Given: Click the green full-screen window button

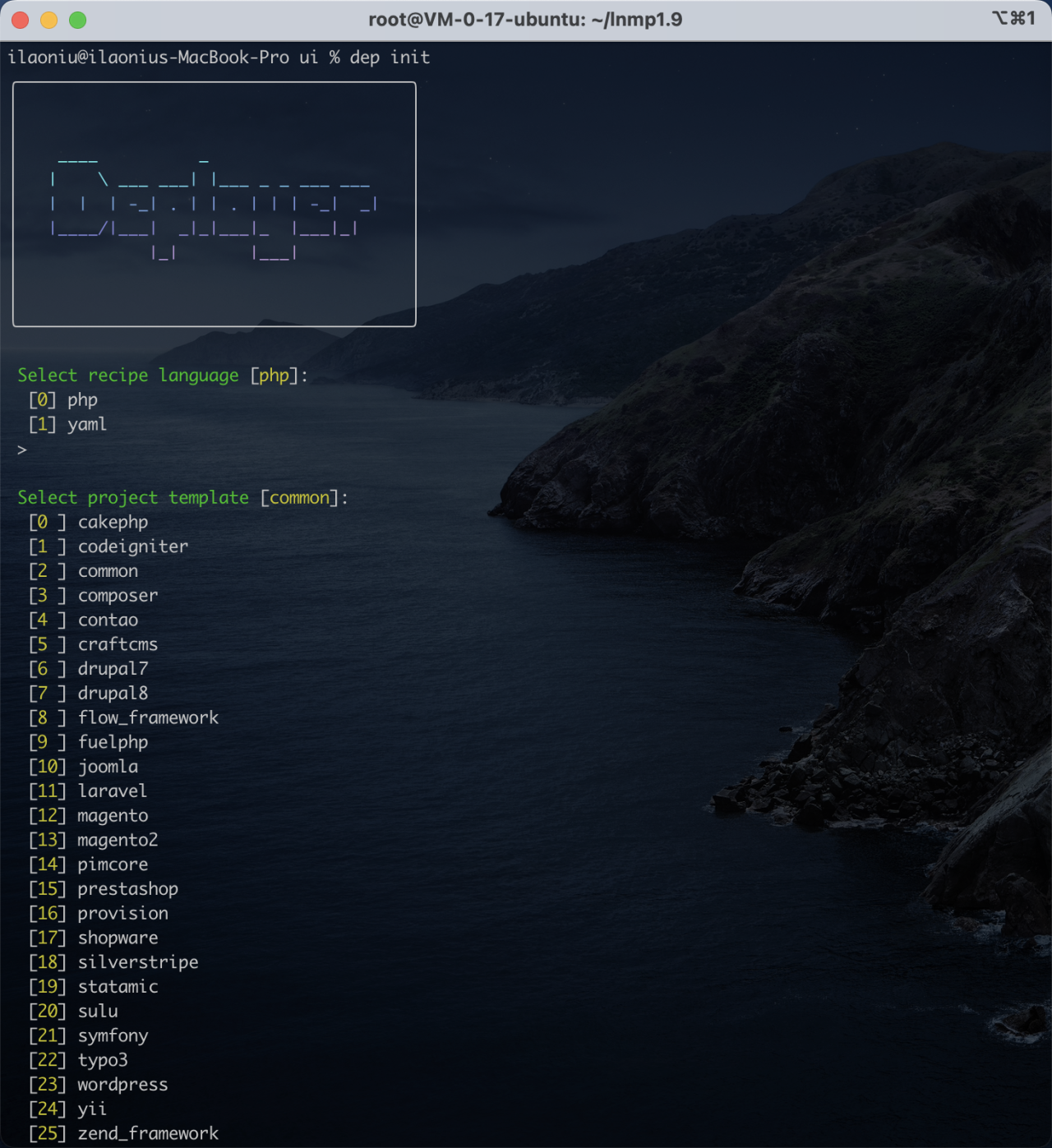Looking at the screenshot, I should 78,20.
